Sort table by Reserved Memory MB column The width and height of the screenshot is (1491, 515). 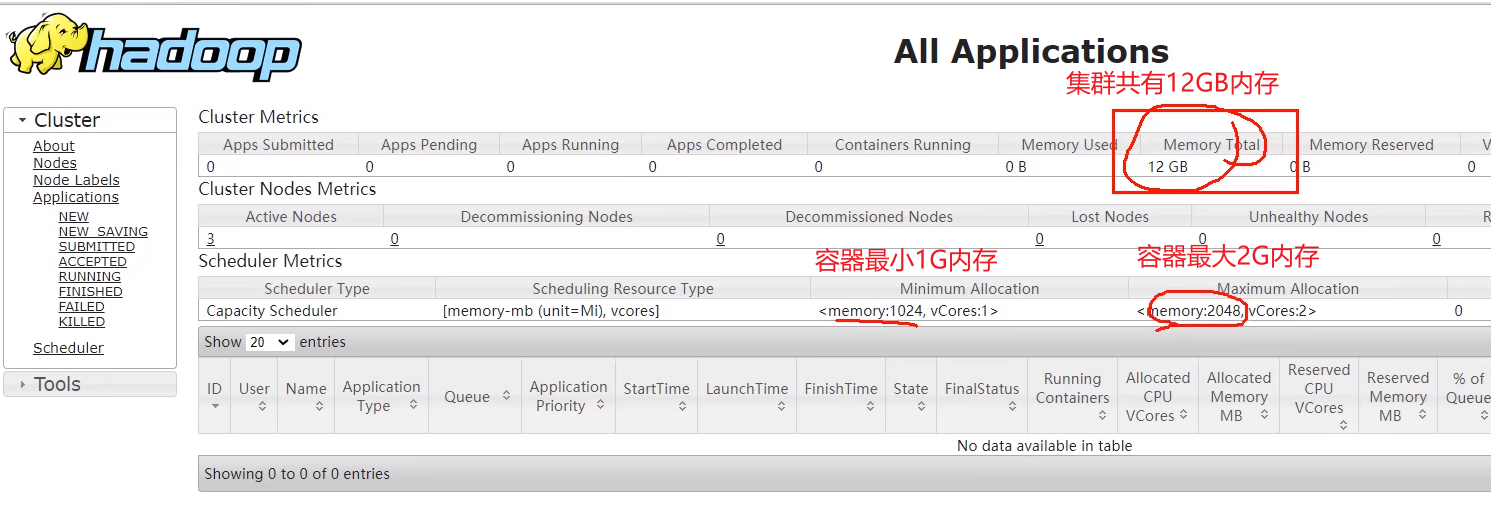click(1398, 396)
